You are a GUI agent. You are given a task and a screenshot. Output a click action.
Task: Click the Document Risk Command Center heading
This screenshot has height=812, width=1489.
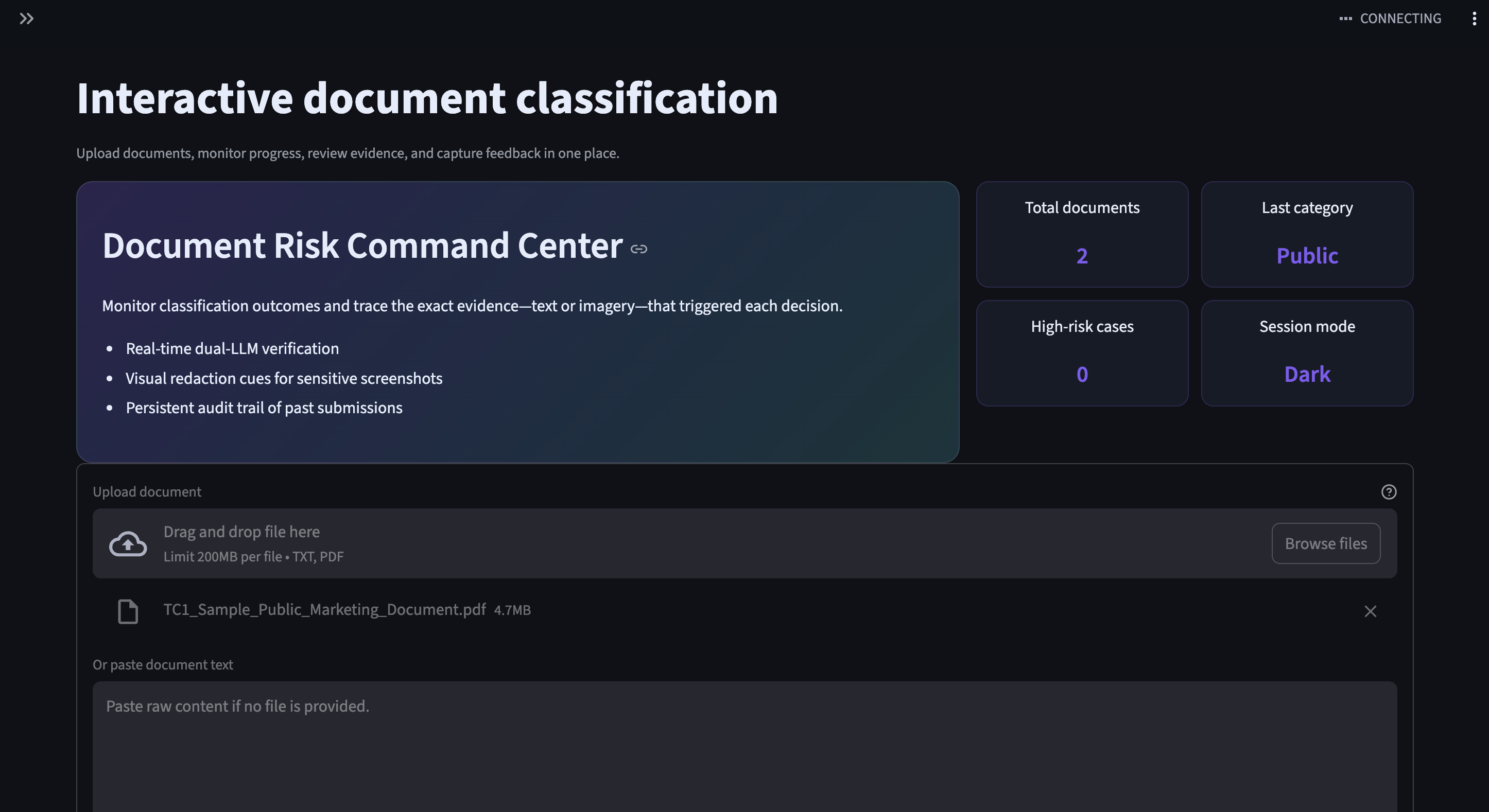click(362, 245)
